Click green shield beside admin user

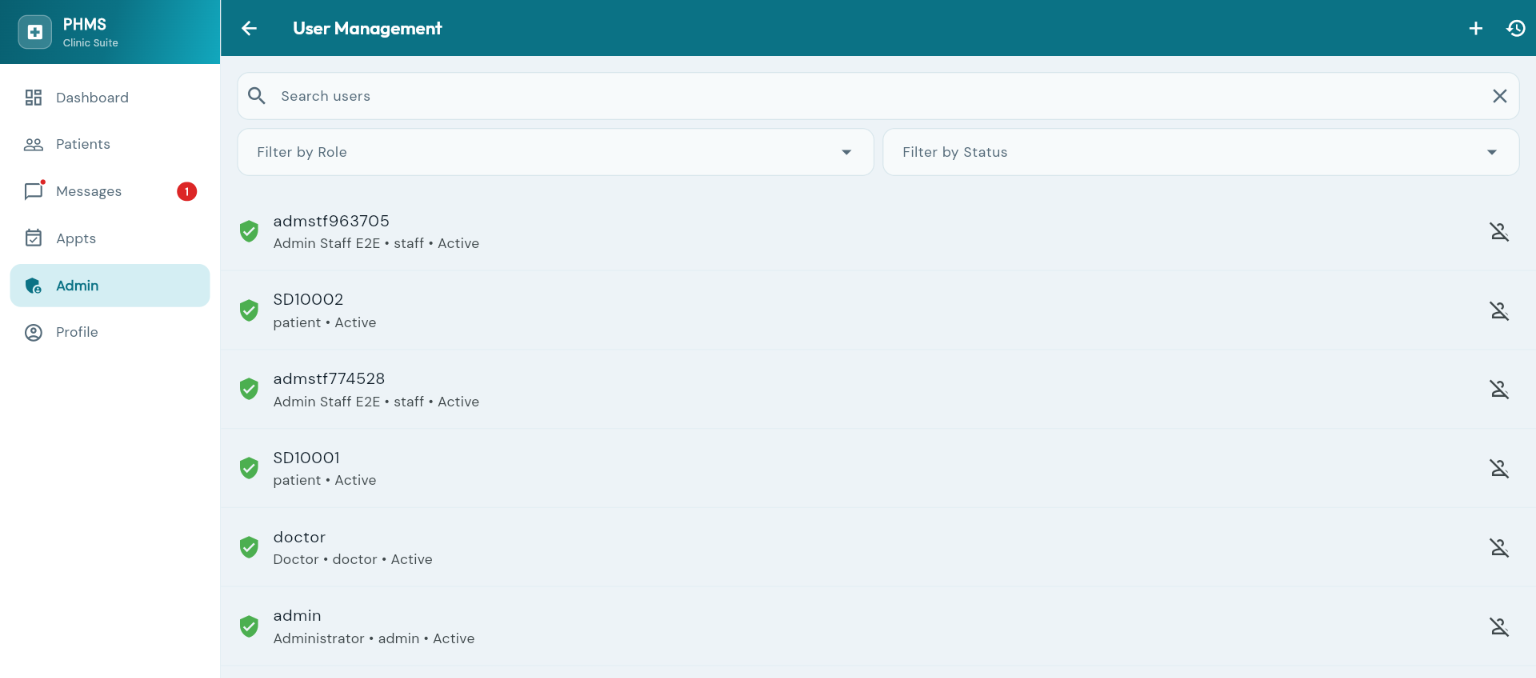249,626
